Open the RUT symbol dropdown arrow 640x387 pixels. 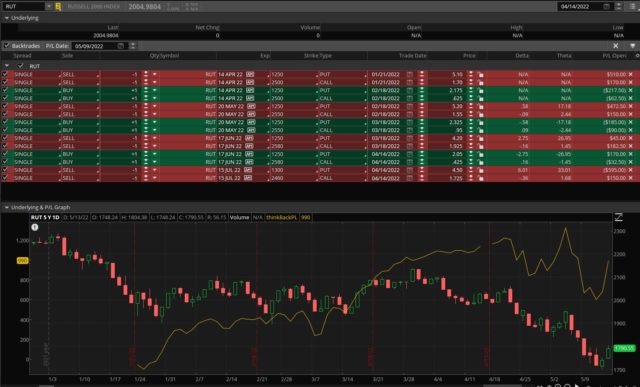(49, 7)
